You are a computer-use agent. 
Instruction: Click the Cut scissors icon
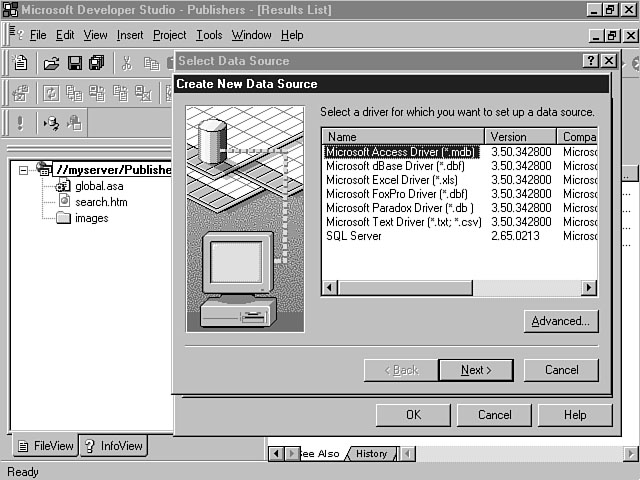point(127,63)
